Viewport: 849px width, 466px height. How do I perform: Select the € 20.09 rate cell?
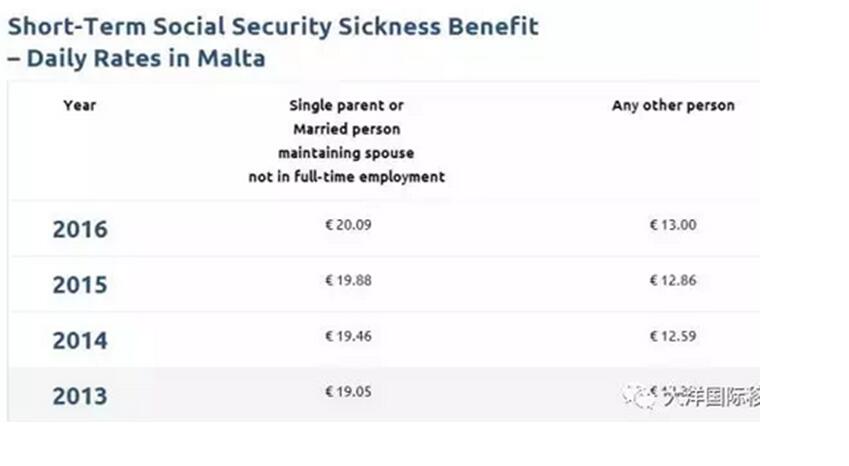coord(348,225)
